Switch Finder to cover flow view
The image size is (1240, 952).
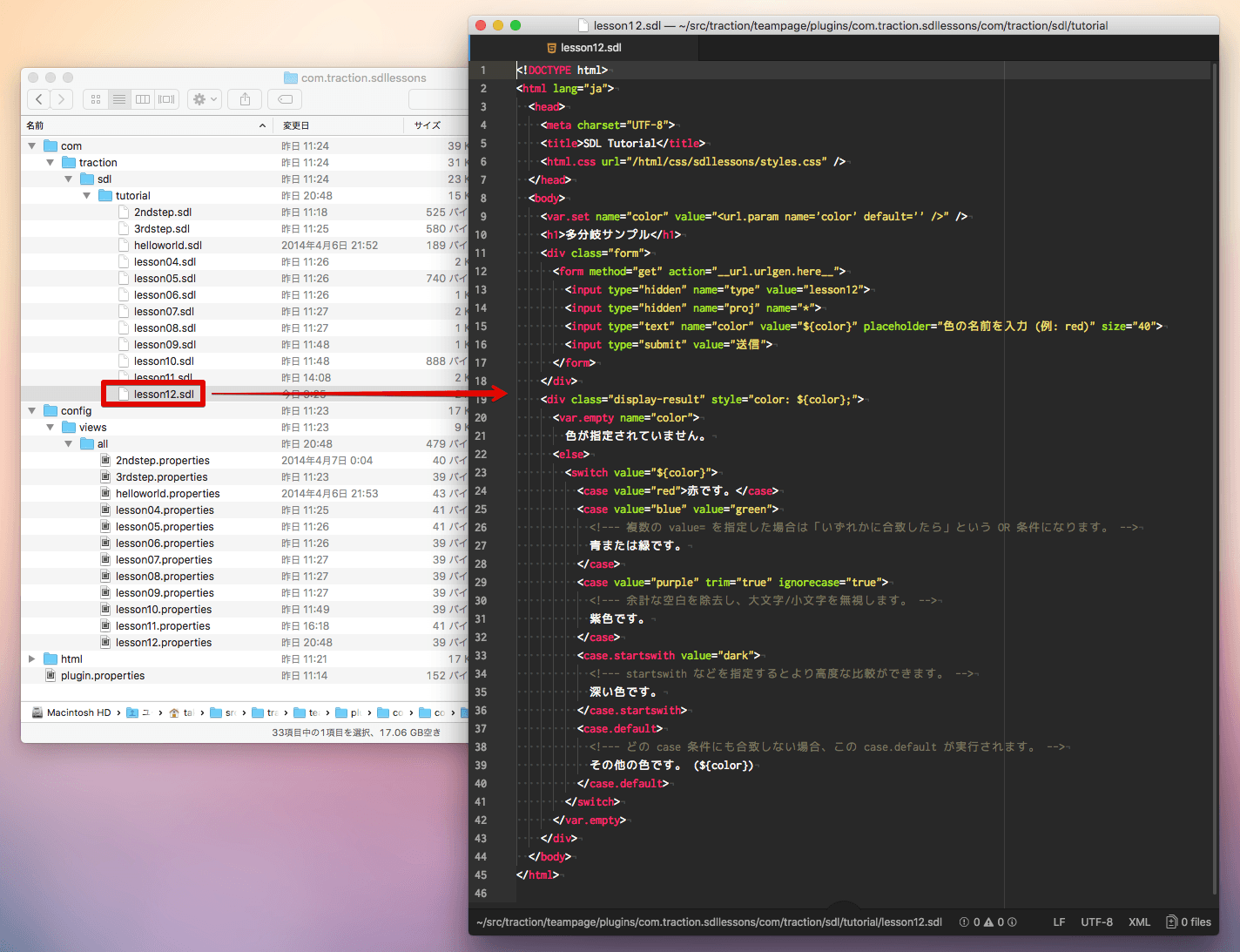(x=166, y=99)
